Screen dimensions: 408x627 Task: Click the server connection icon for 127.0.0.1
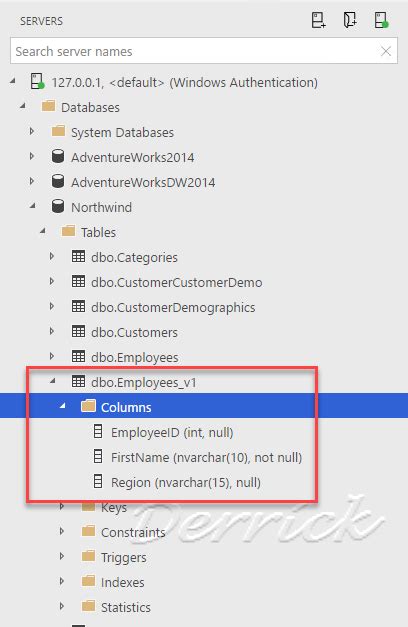38,81
